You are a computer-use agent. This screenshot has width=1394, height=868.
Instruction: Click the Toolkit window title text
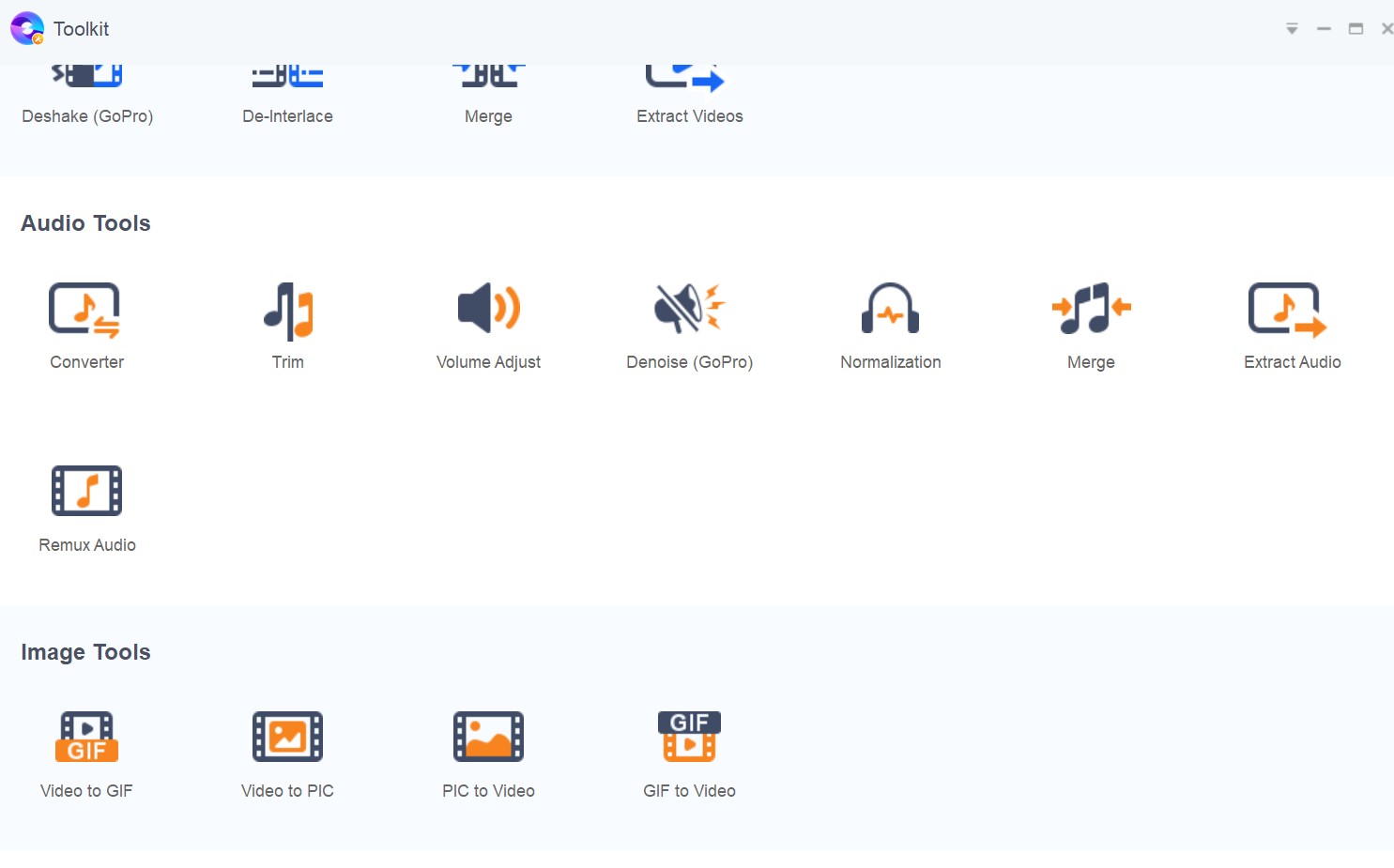click(x=82, y=29)
